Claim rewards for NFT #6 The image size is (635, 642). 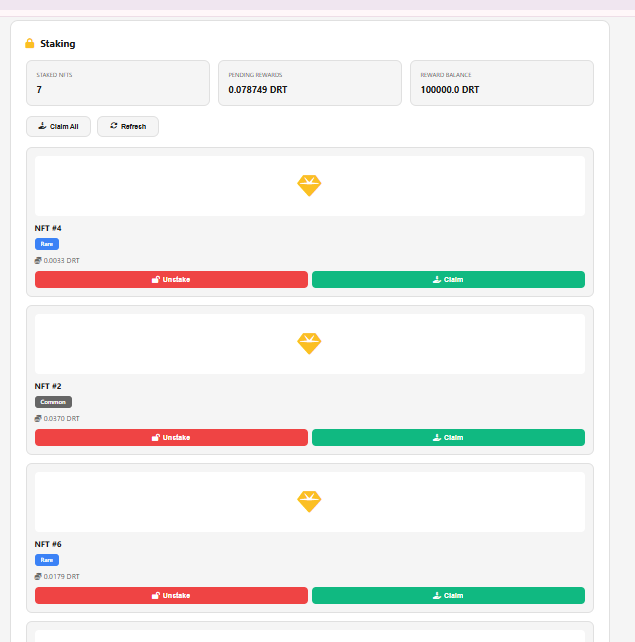[448, 596]
